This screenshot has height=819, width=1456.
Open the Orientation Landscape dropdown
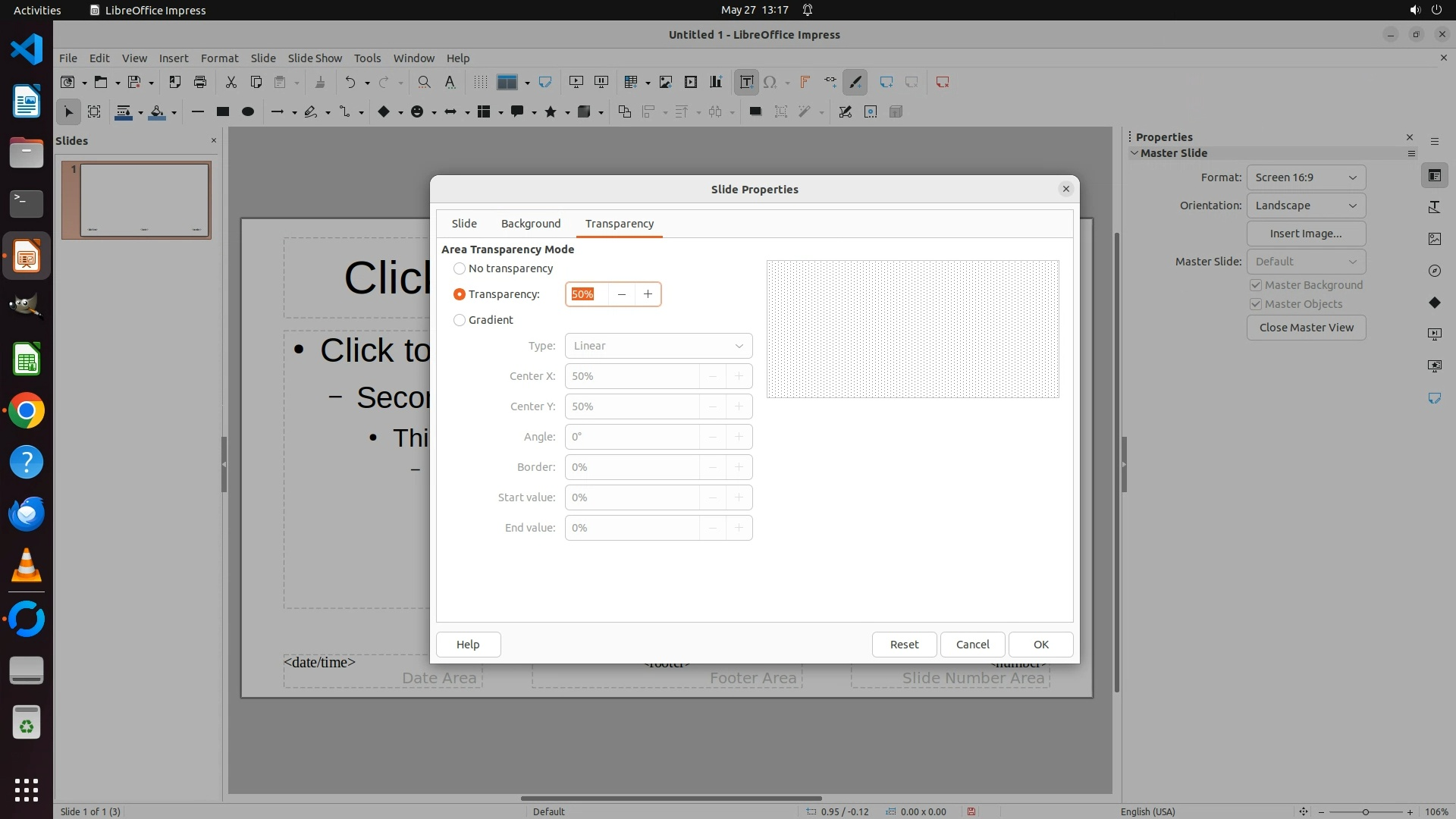click(1306, 206)
